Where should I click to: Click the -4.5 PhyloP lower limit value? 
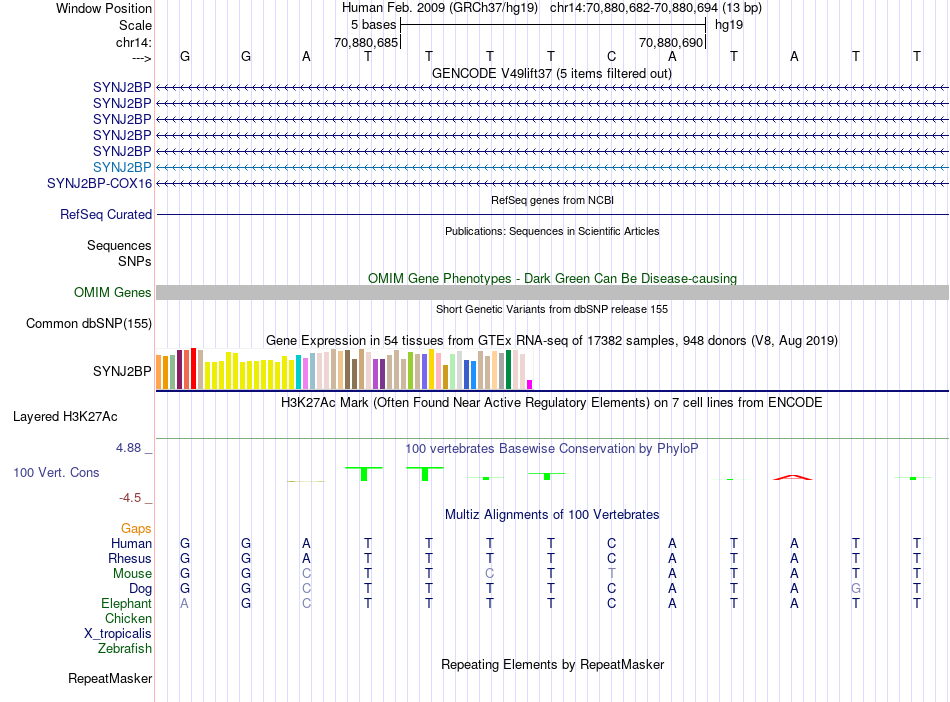[x=130, y=498]
